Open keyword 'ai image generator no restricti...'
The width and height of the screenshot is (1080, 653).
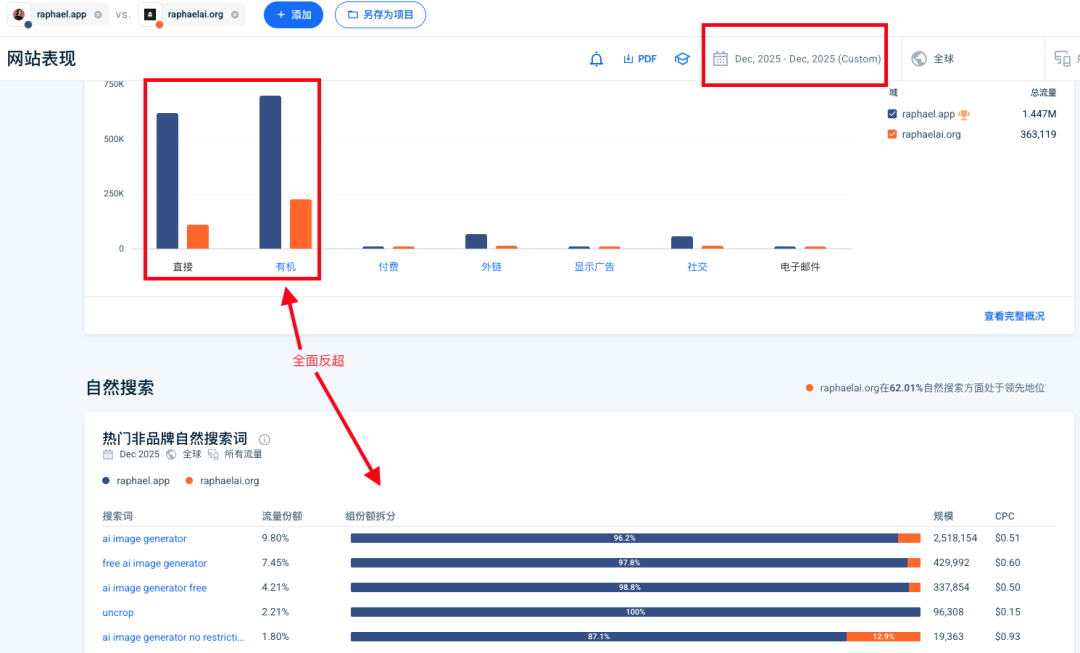(x=173, y=638)
